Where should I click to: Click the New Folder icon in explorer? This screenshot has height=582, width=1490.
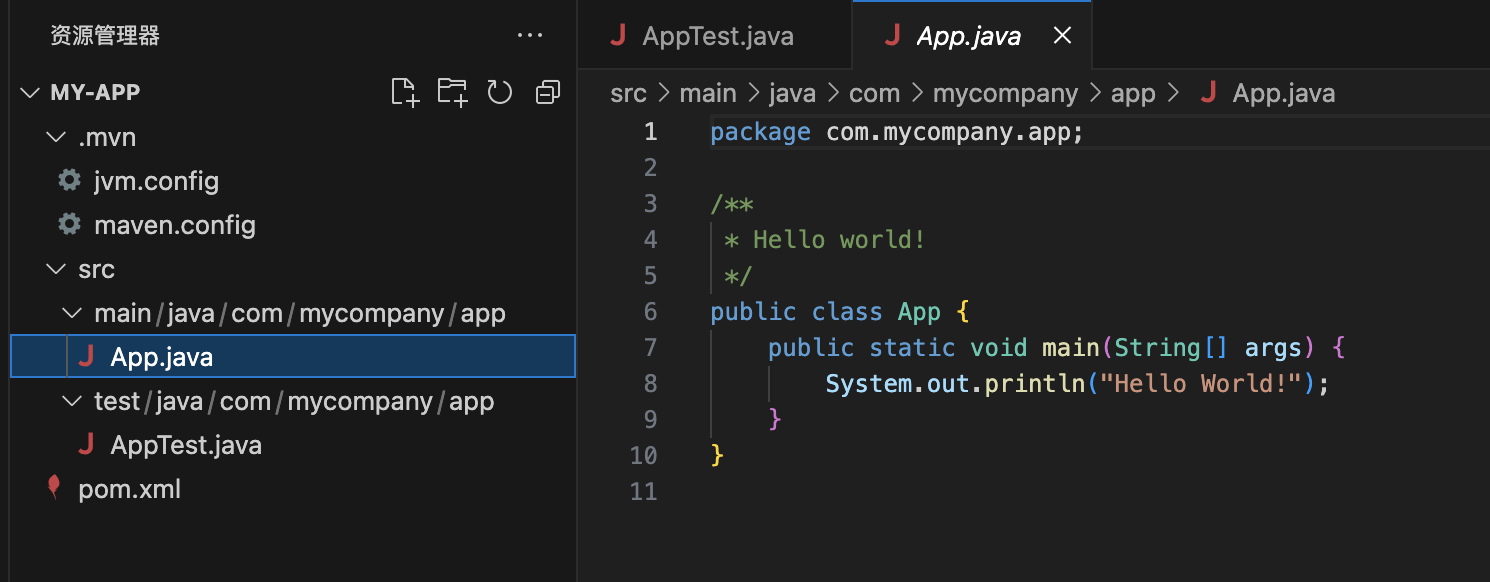(452, 93)
